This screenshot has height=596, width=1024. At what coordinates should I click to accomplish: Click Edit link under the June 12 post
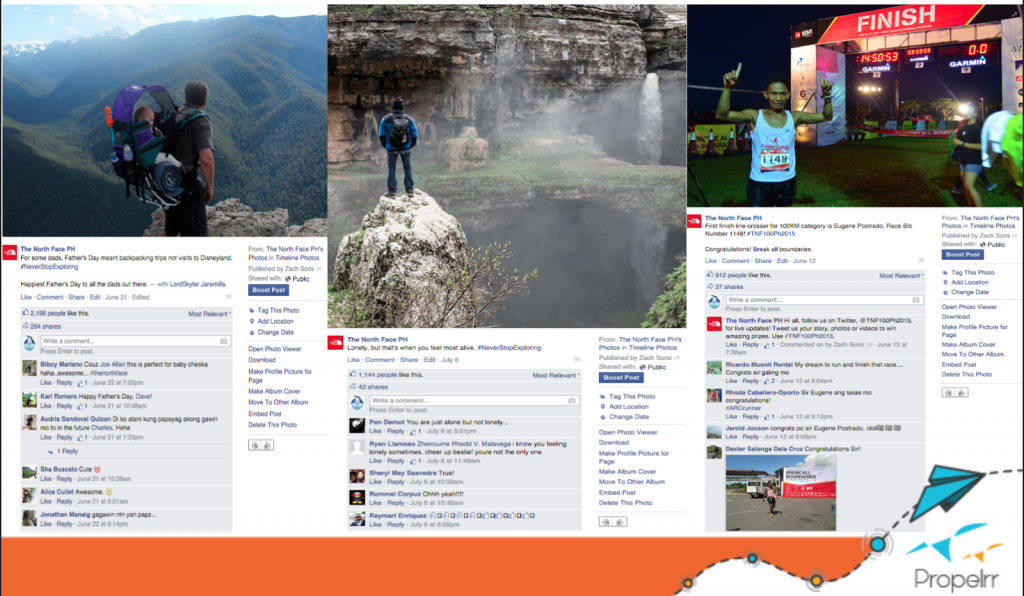tap(782, 260)
